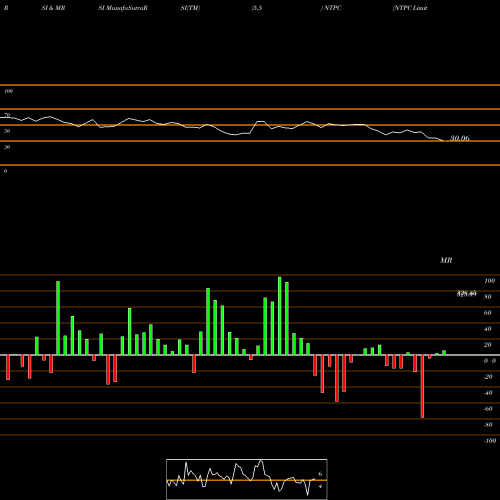Click the tallest red bar in MR histogram
This screenshot has height=500, width=500.
click(422, 386)
